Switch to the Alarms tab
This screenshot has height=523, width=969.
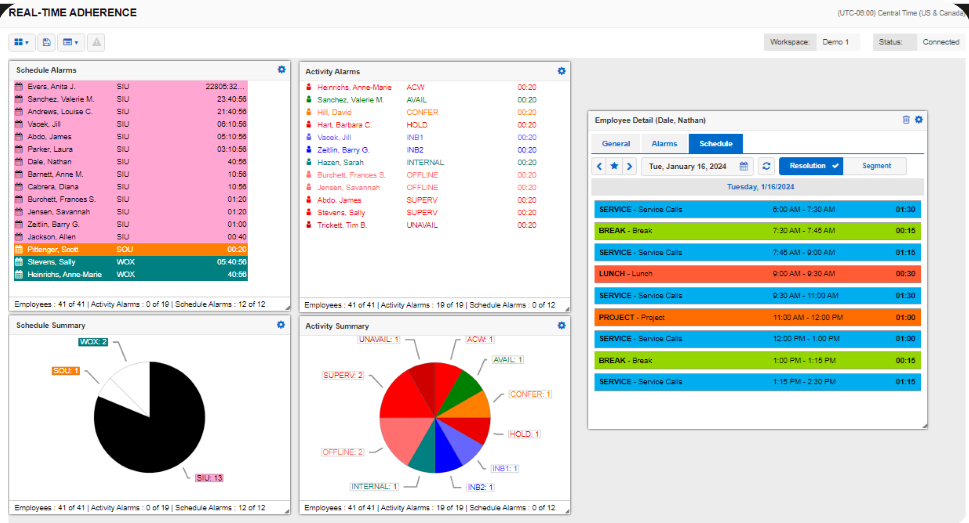click(664, 144)
